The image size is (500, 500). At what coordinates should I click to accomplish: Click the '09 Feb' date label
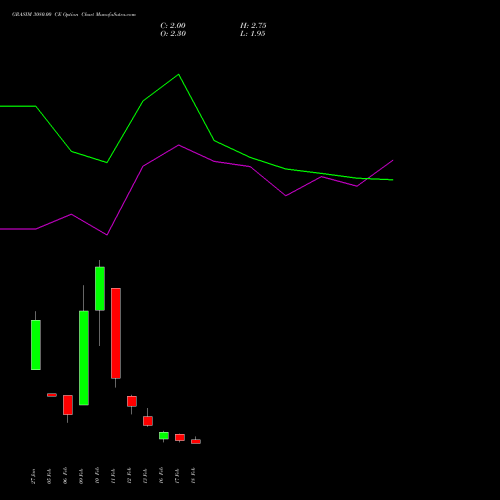click(x=81, y=476)
